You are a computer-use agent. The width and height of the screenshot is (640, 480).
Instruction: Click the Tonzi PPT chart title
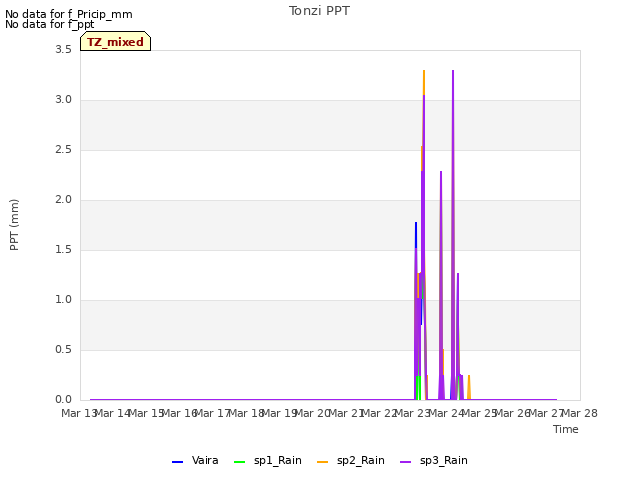click(x=319, y=11)
